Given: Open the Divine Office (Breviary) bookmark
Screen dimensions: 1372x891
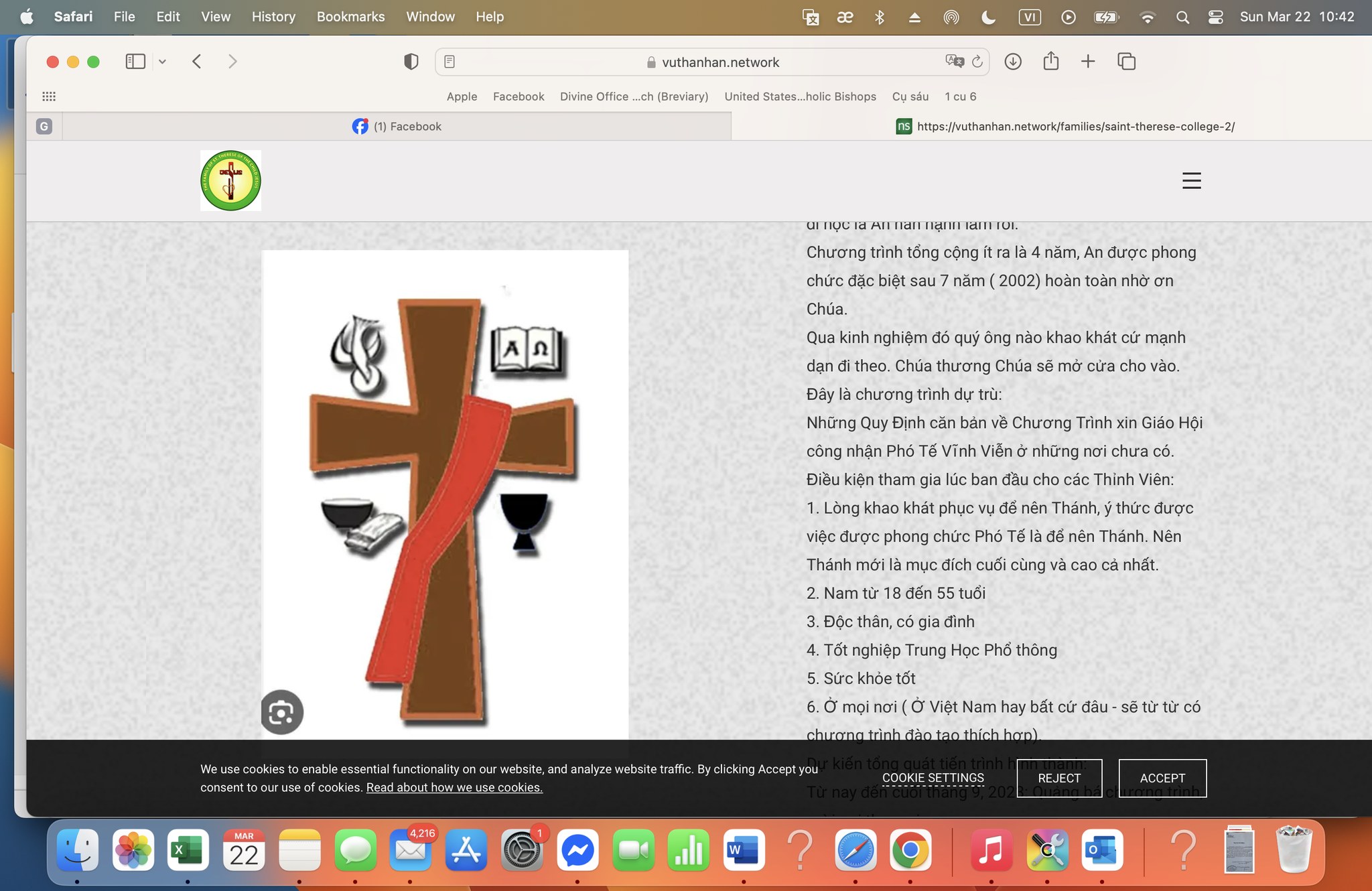Looking at the screenshot, I should point(634,96).
